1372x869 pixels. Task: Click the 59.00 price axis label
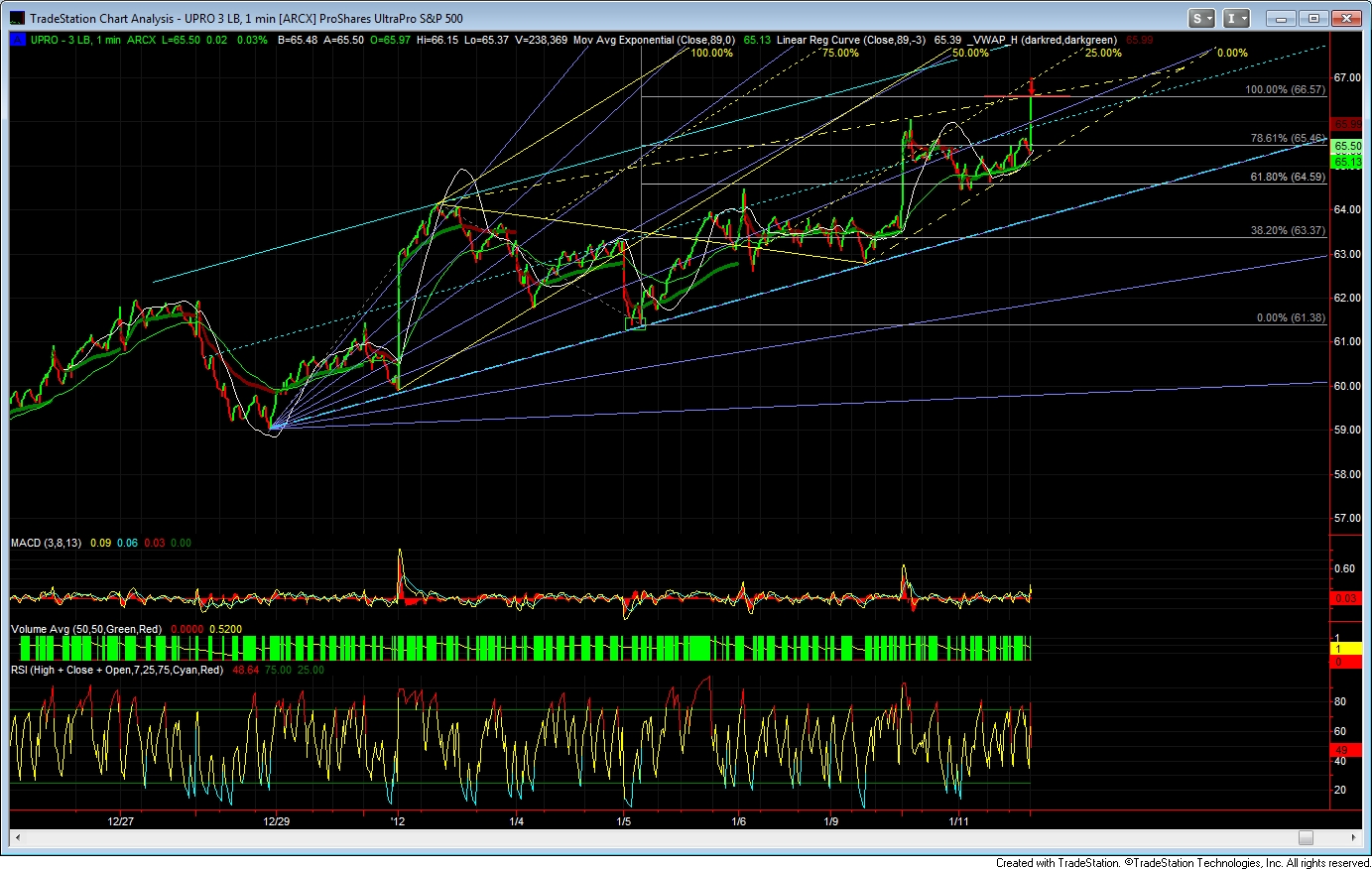(x=1346, y=430)
